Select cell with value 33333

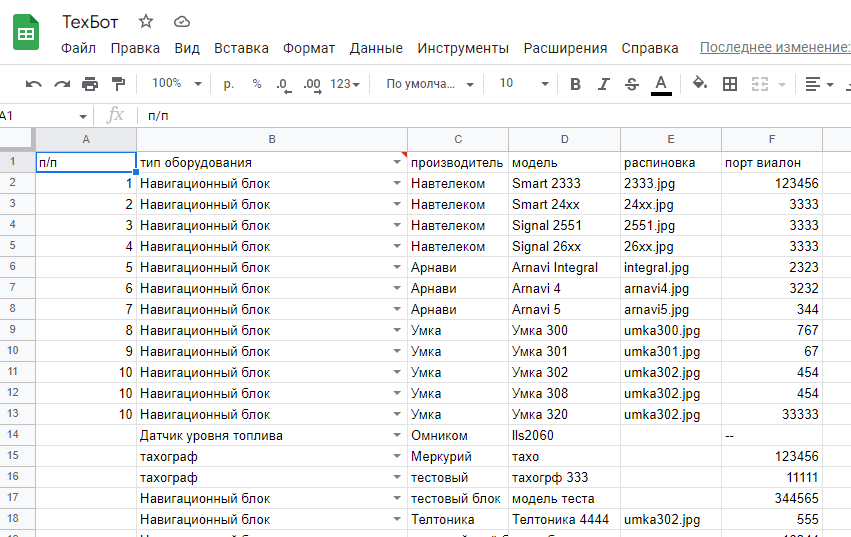[772, 414]
